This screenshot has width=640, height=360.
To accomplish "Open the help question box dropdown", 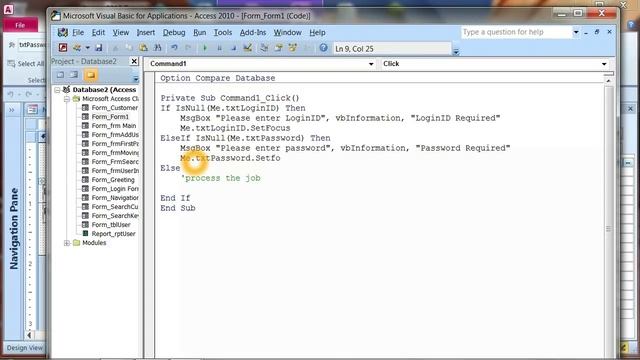I will tap(576, 32).
